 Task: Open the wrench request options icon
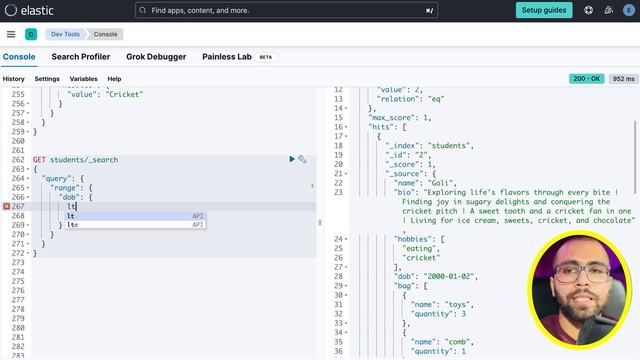(302, 159)
